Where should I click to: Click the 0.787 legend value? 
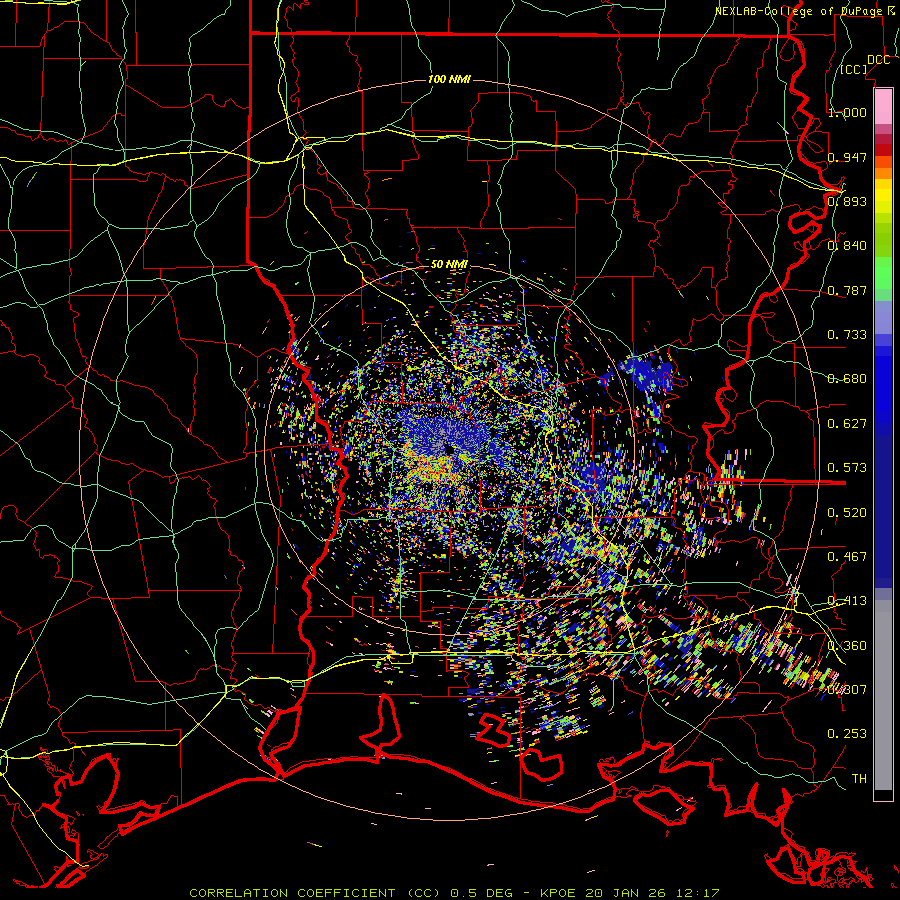pos(847,290)
